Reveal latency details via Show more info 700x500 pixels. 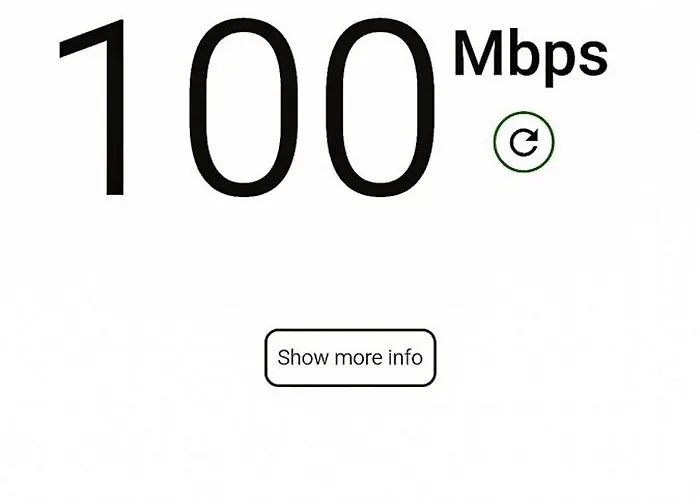tap(350, 358)
